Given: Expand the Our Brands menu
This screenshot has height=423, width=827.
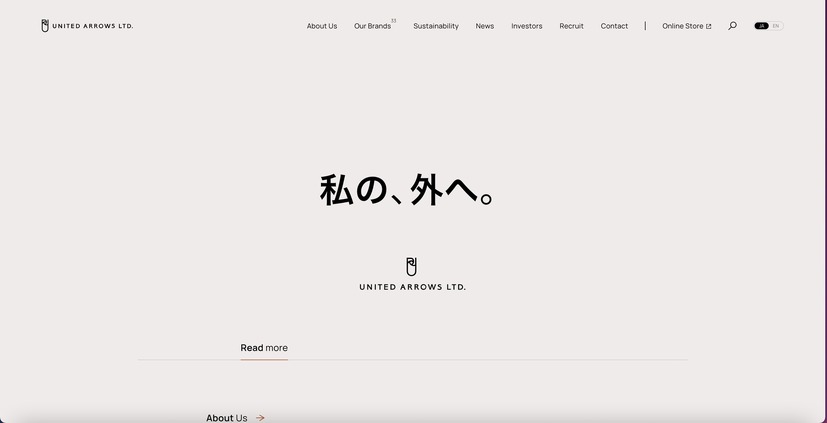Looking at the screenshot, I should [x=372, y=26].
